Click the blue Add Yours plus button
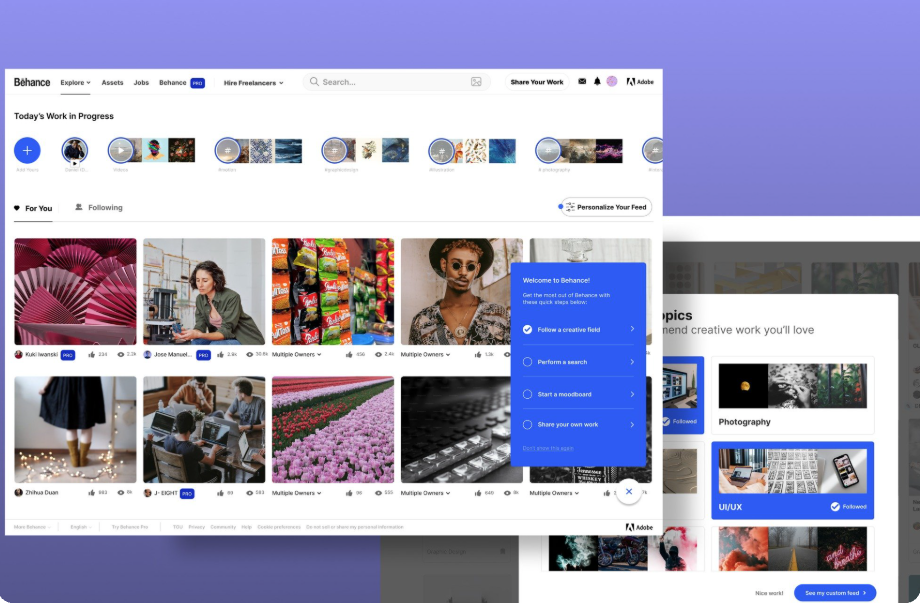 (27, 151)
